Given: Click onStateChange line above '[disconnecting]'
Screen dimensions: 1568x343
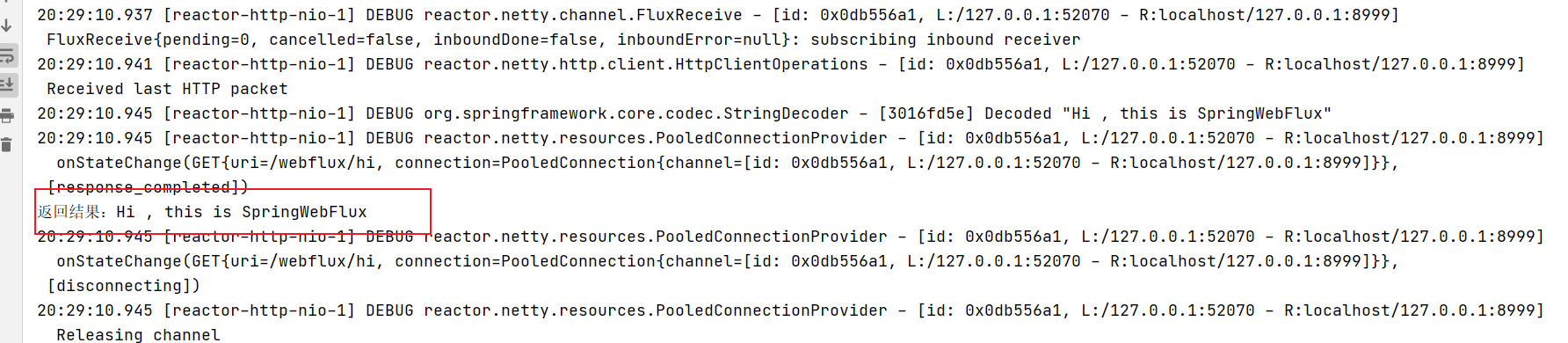Looking at the screenshot, I should [x=728, y=261].
